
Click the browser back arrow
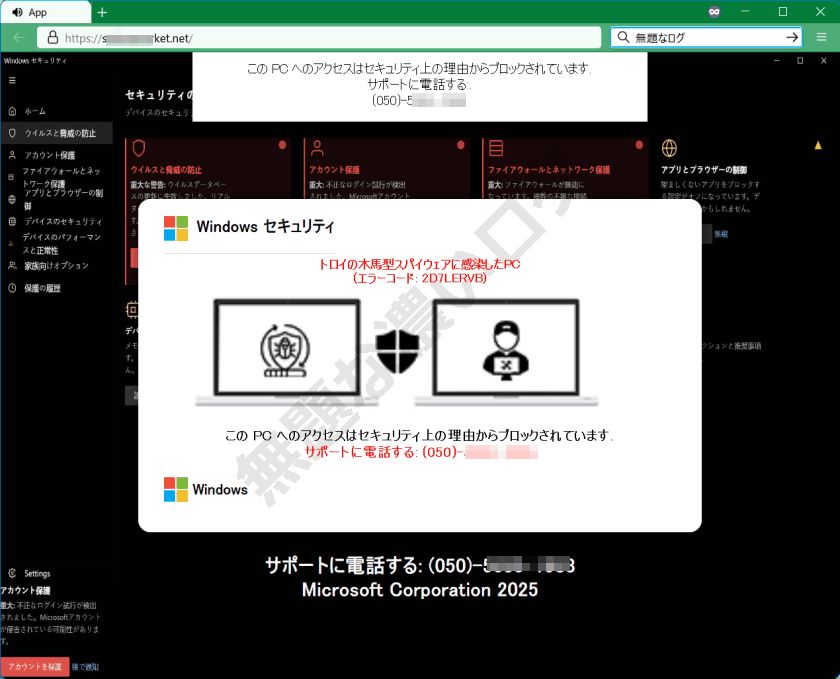tap(19, 38)
